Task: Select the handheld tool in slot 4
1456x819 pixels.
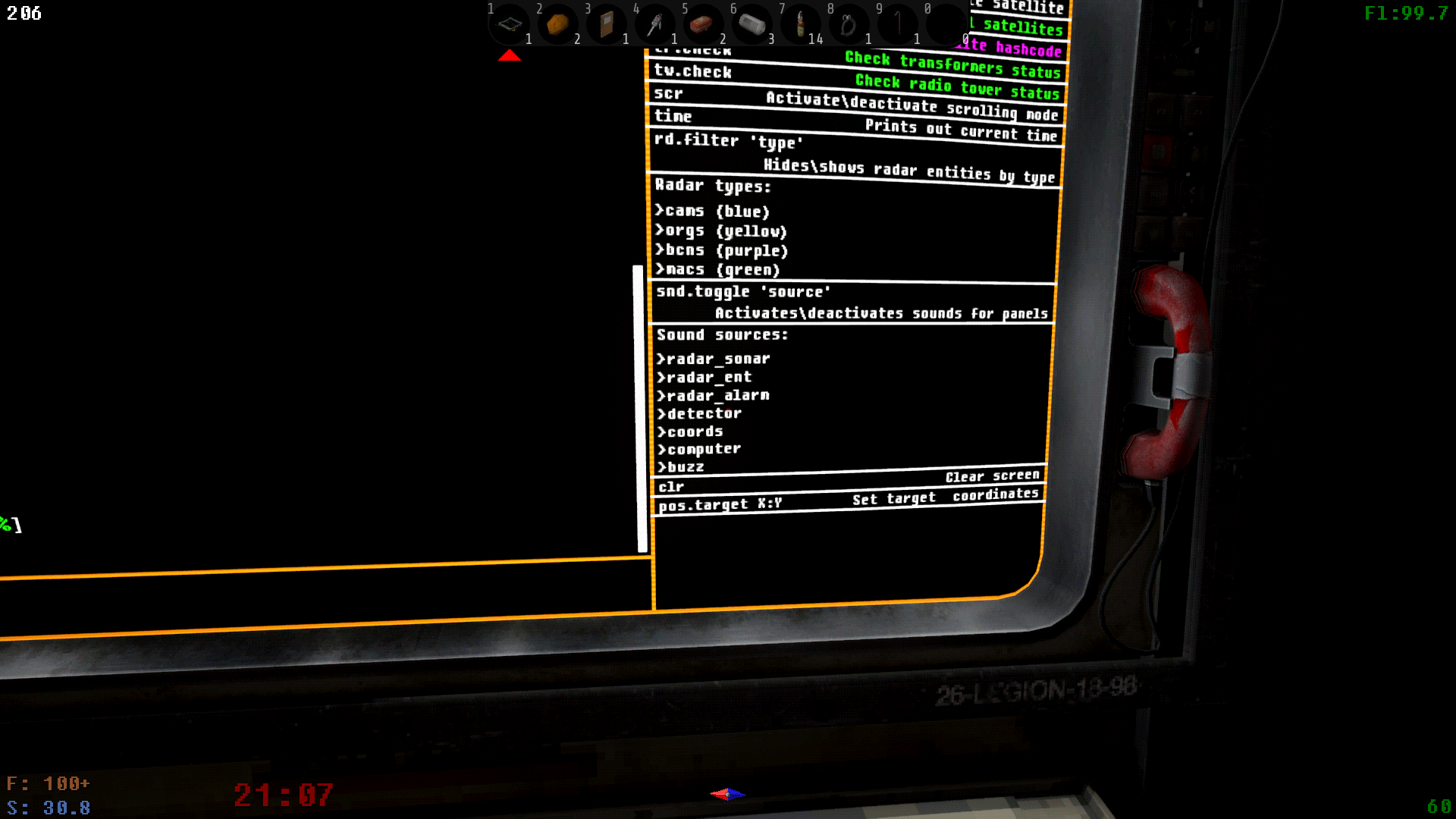Action: pos(655,24)
